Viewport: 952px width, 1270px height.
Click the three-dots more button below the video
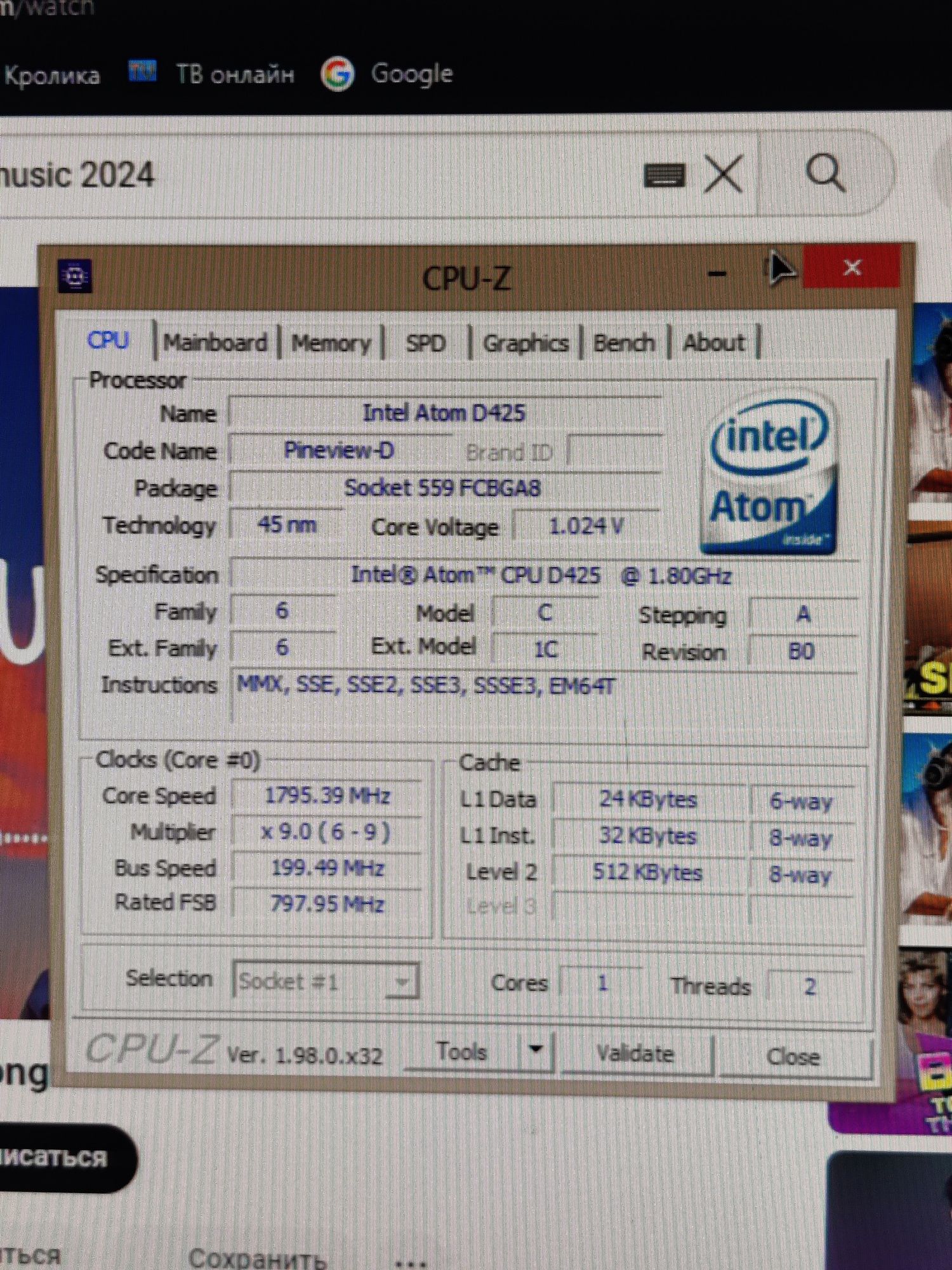pos(411,1262)
